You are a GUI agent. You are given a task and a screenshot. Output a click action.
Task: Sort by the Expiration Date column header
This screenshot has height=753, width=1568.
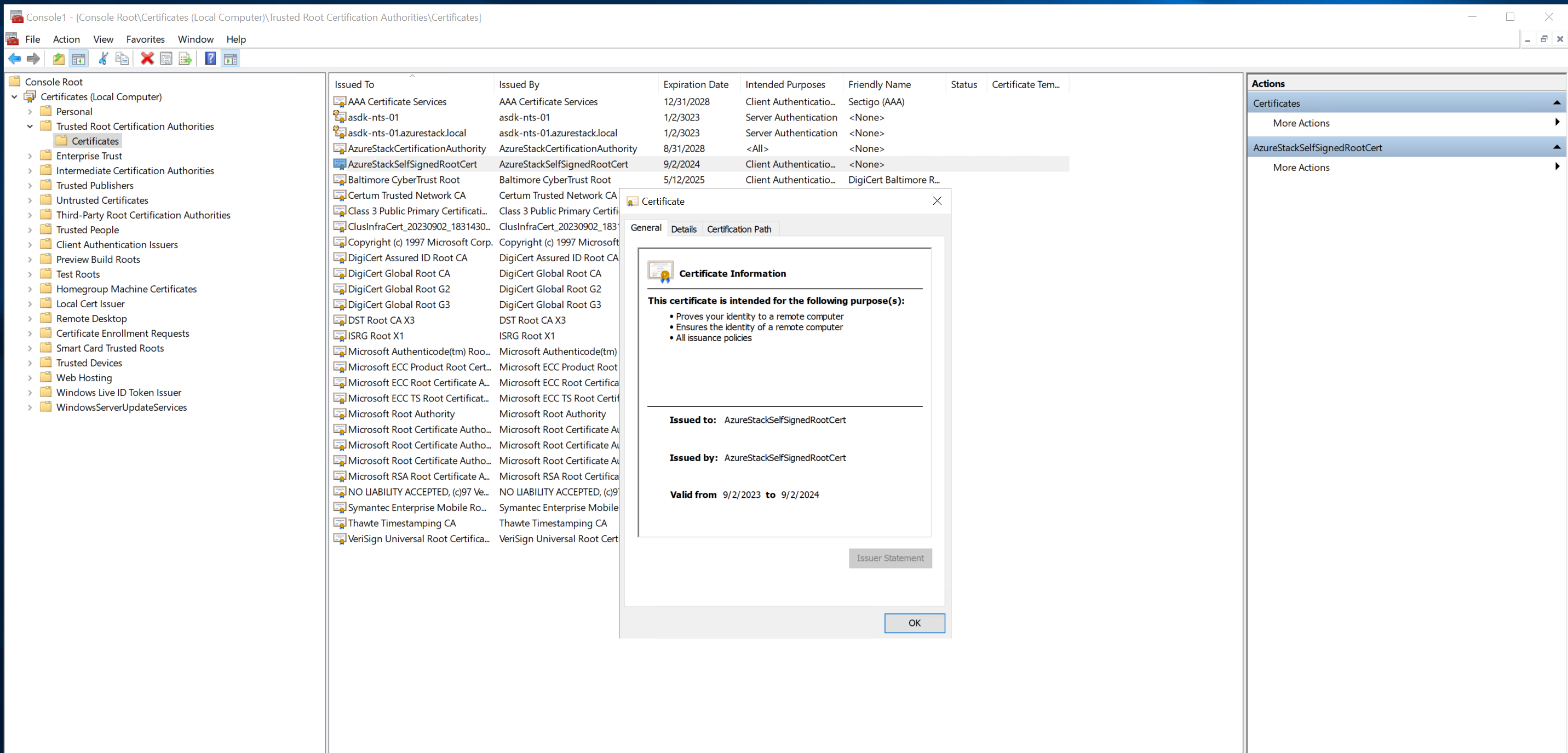[695, 85]
